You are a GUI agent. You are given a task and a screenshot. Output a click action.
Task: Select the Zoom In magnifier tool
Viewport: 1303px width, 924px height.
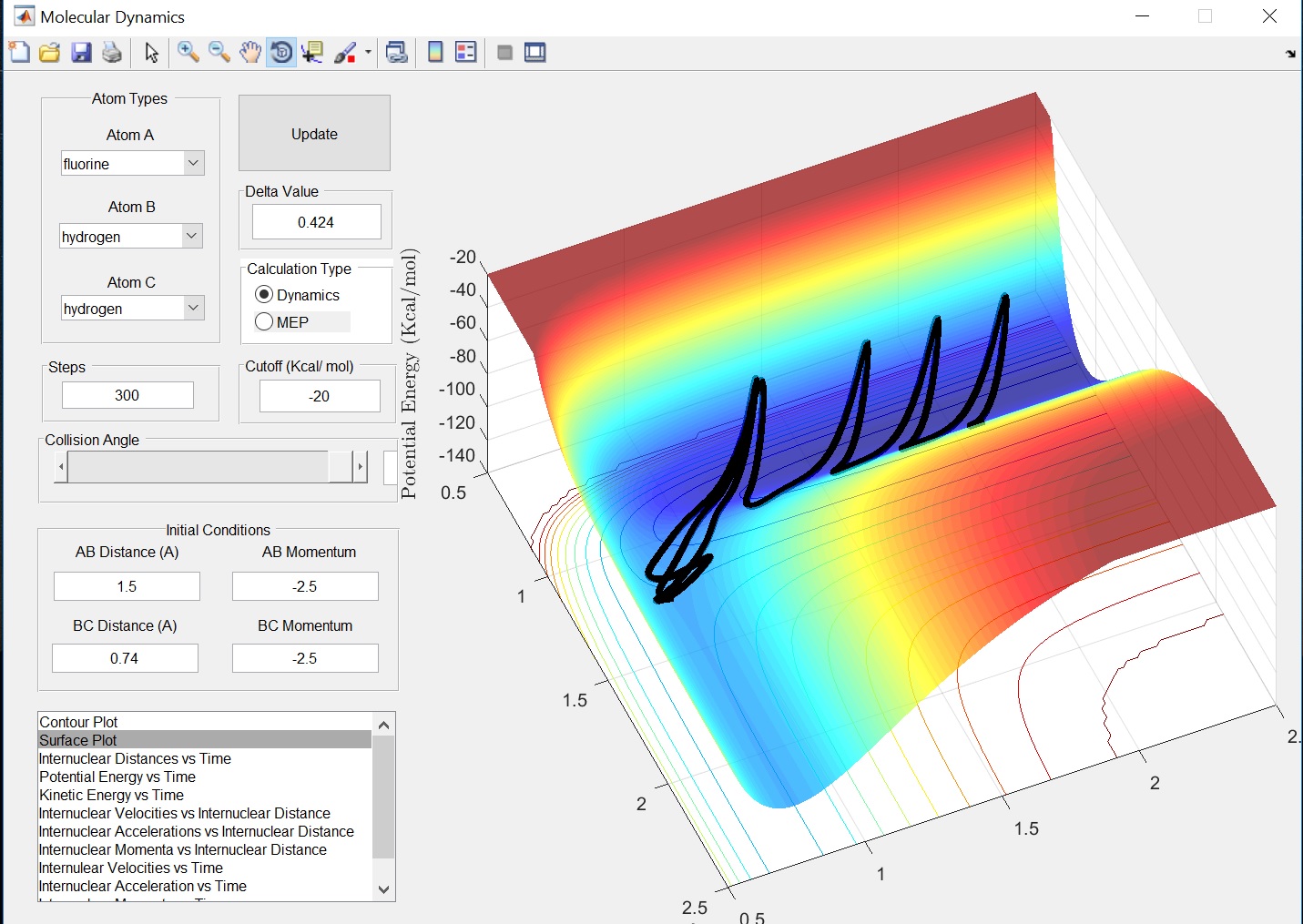tap(188, 53)
